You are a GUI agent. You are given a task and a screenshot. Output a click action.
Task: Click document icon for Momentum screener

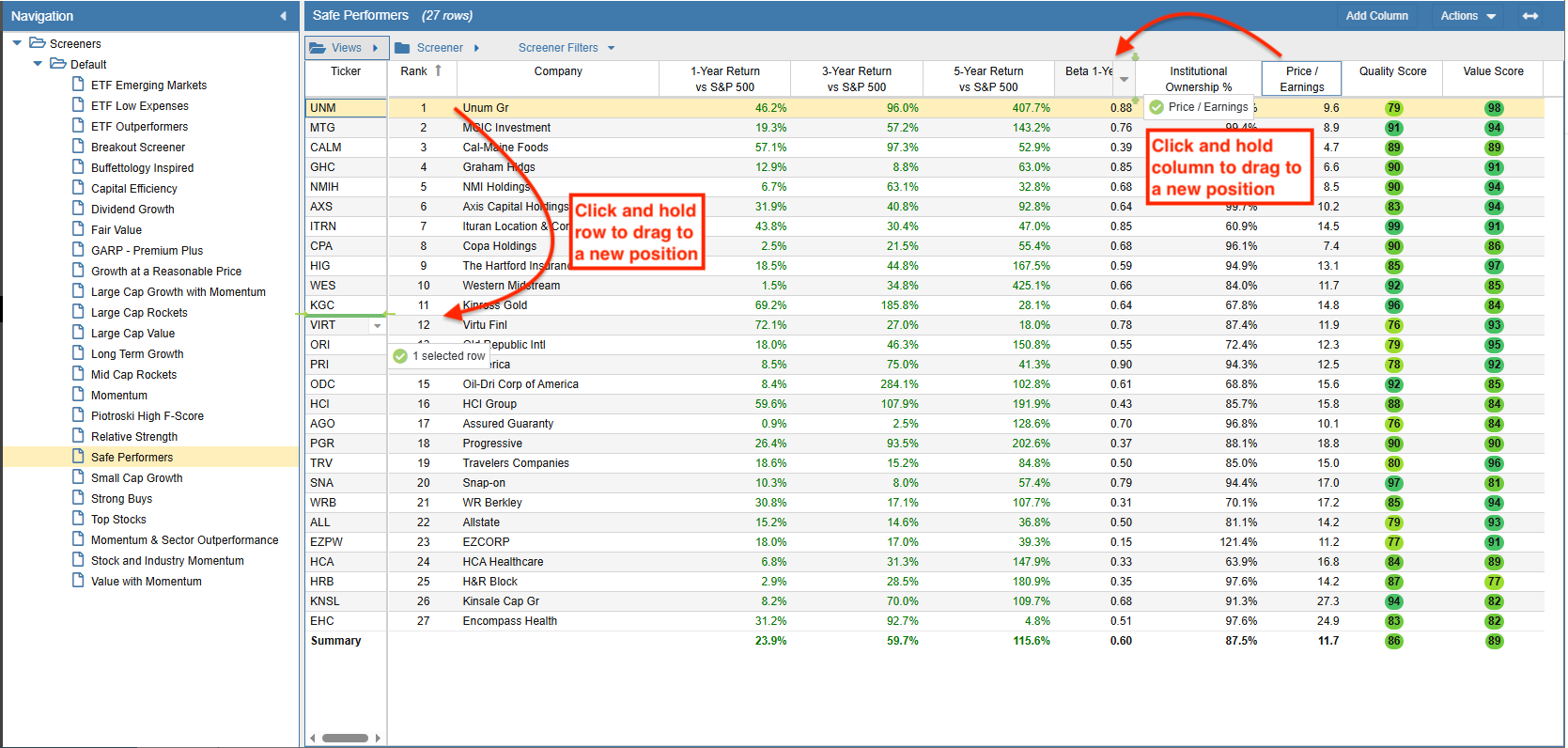pyautogui.click(x=79, y=394)
